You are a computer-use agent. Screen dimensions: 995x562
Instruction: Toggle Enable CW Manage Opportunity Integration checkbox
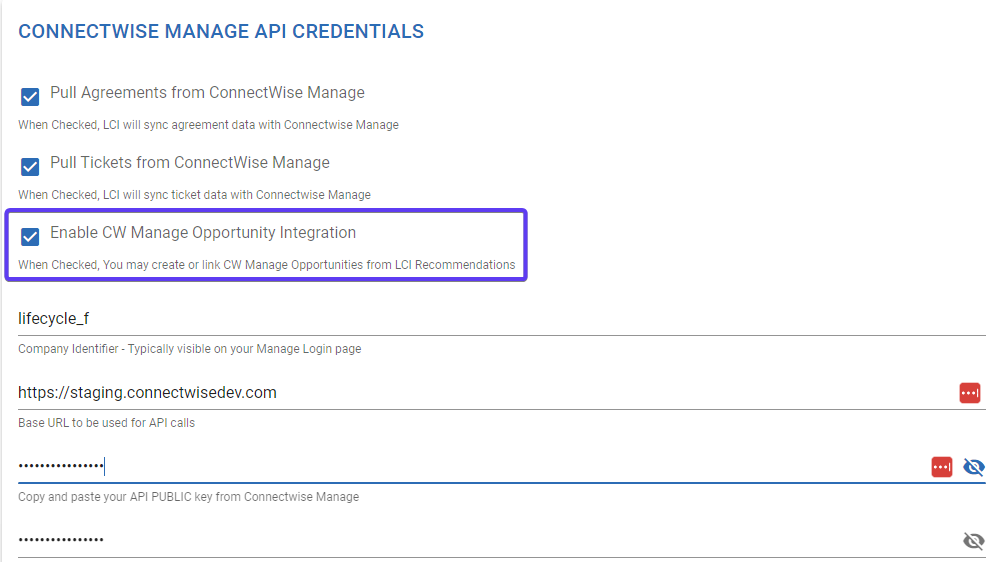click(x=30, y=237)
